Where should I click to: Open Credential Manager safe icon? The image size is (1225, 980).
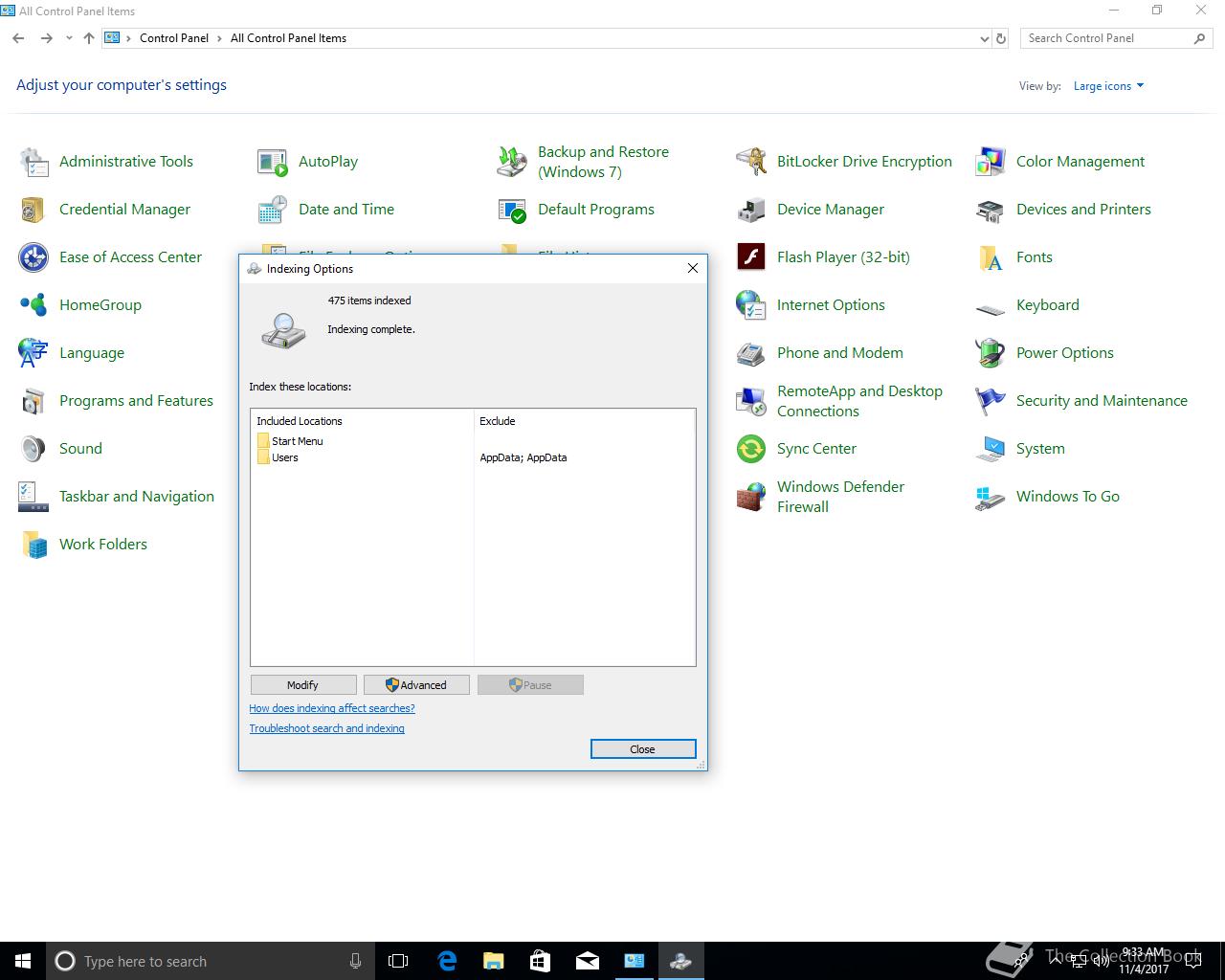click(x=33, y=210)
